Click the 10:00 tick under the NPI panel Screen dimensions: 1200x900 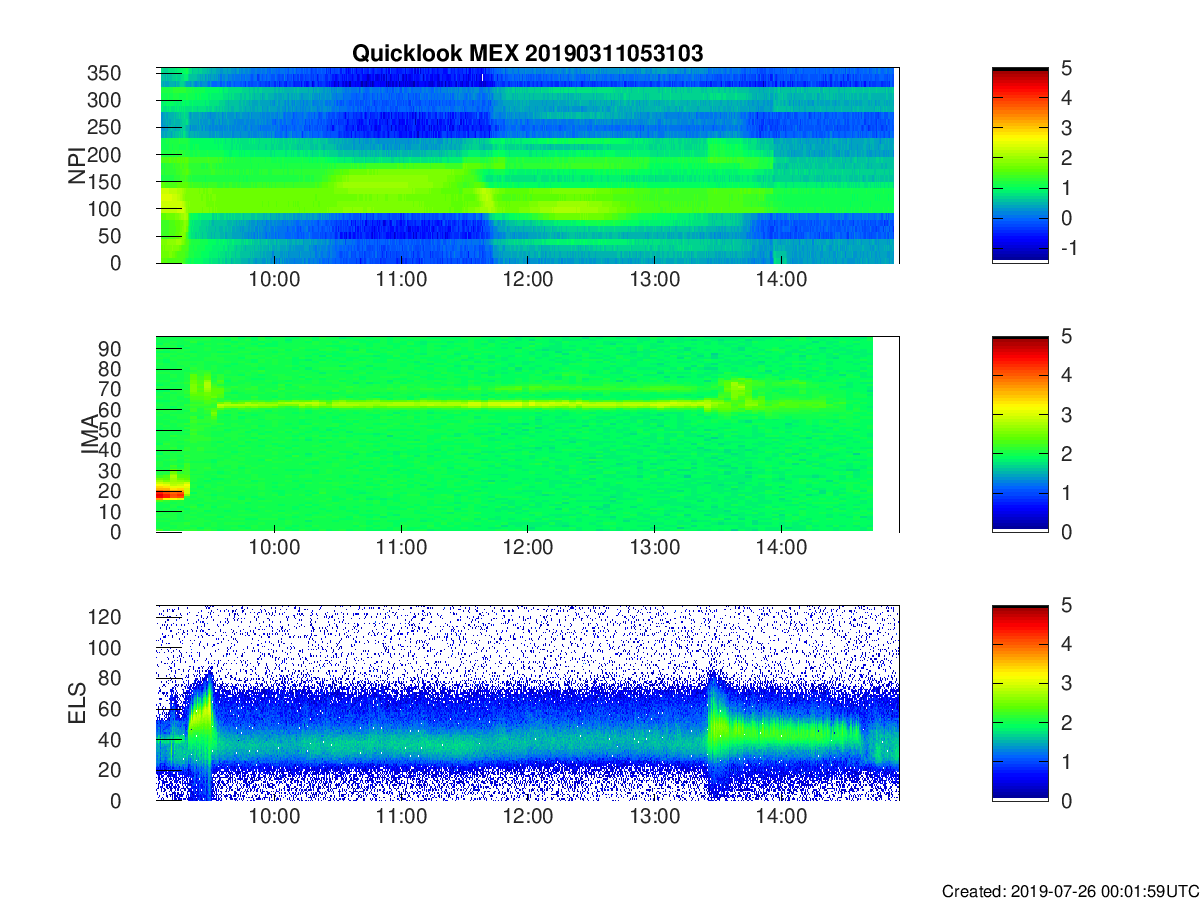tap(275, 279)
